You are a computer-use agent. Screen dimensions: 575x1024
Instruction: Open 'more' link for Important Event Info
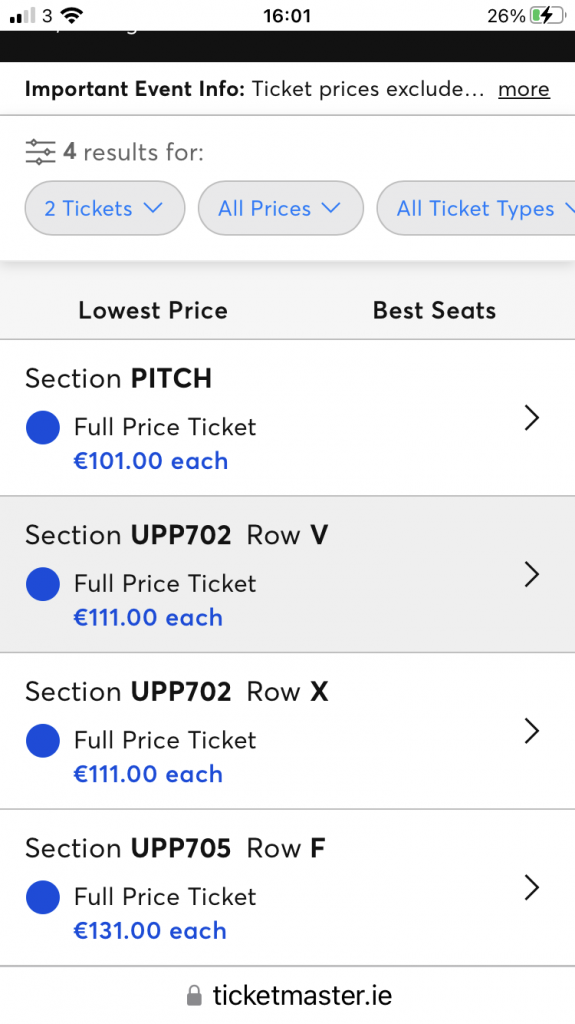coord(524,89)
